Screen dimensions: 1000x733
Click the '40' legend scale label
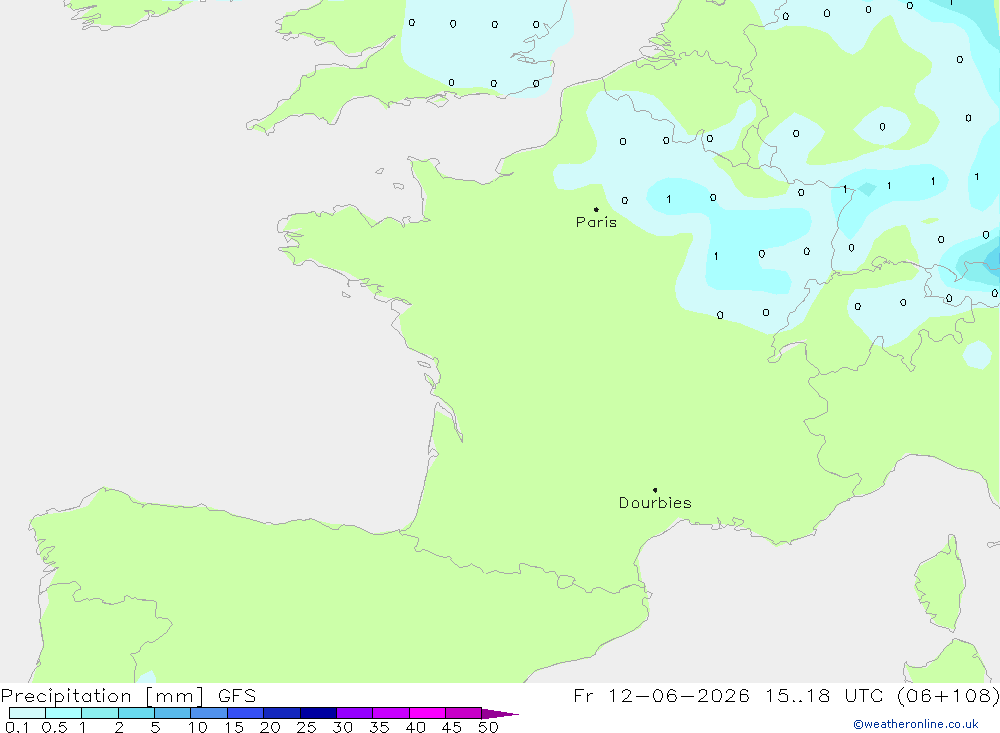[416, 727]
